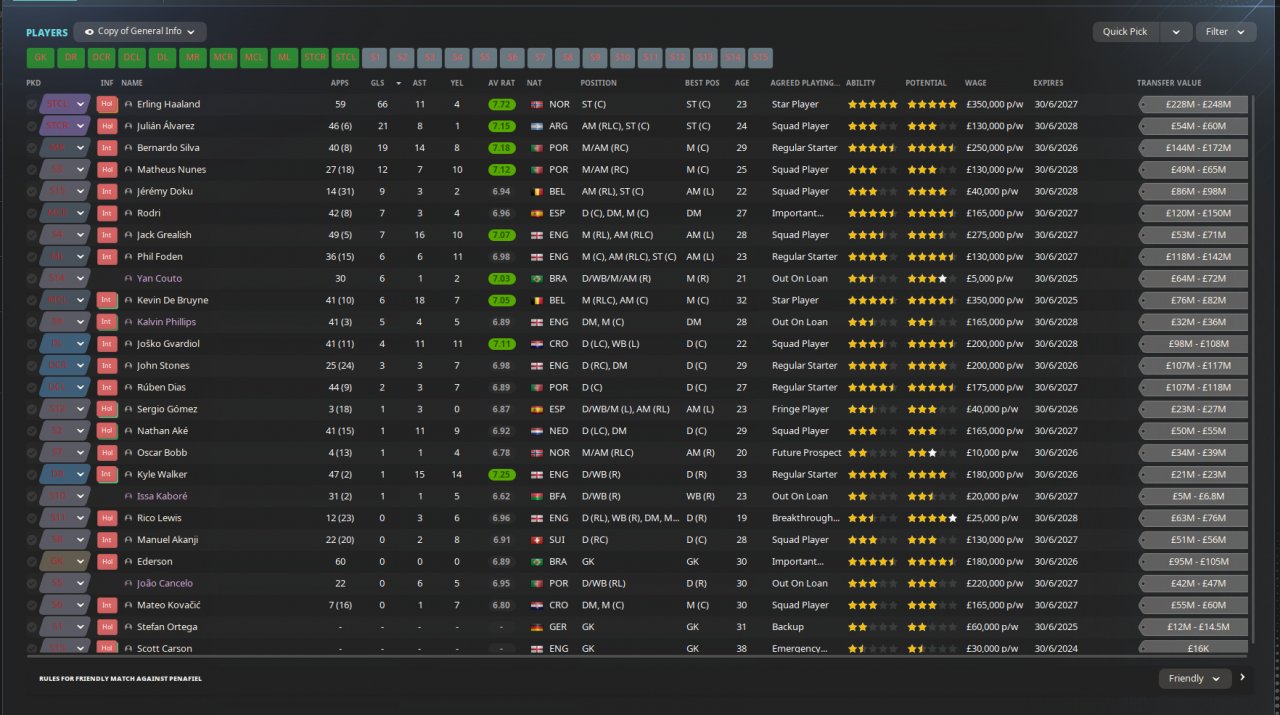Select the S15 substitute slot button
1280x715 pixels.
coord(760,57)
